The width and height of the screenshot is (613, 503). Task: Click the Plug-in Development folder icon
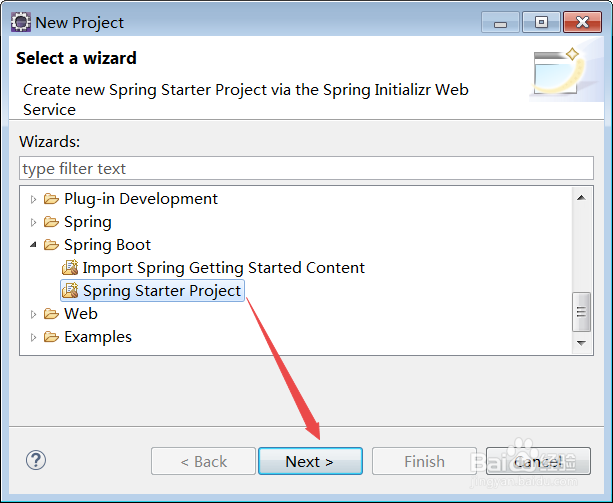click(51, 199)
